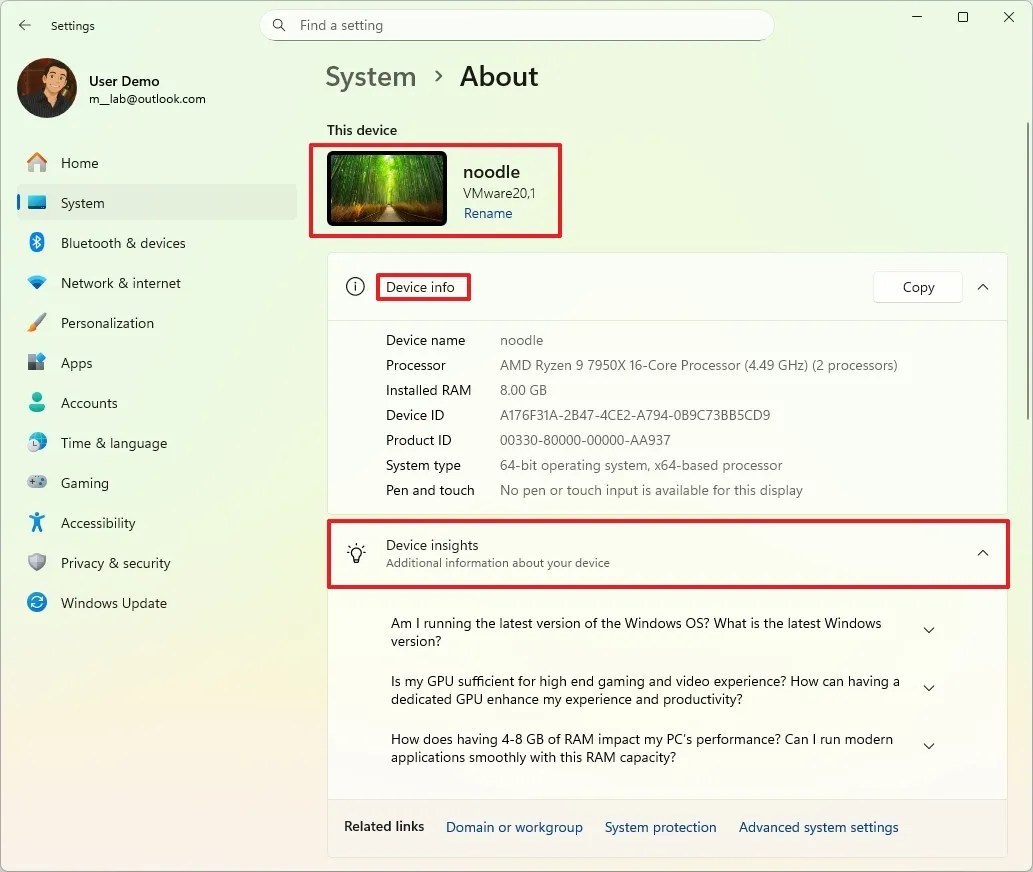Click Rename to change device name
The height and width of the screenshot is (872, 1033).
point(488,213)
